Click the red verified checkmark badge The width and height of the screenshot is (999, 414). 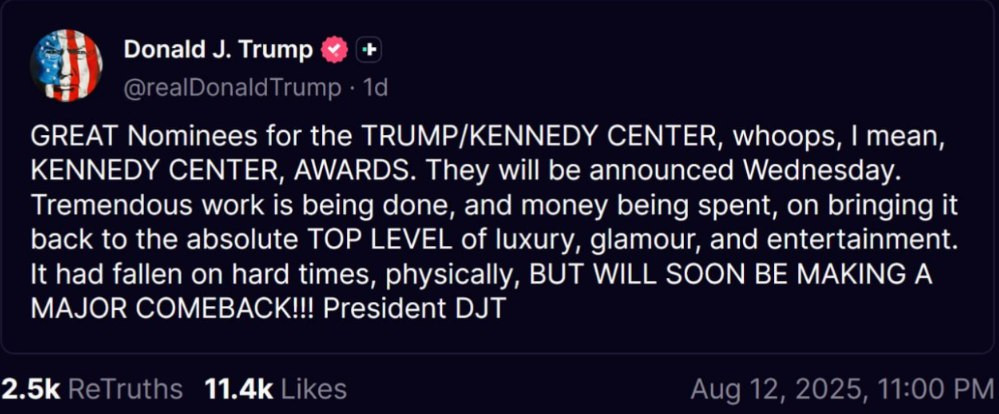tap(334, 49)
